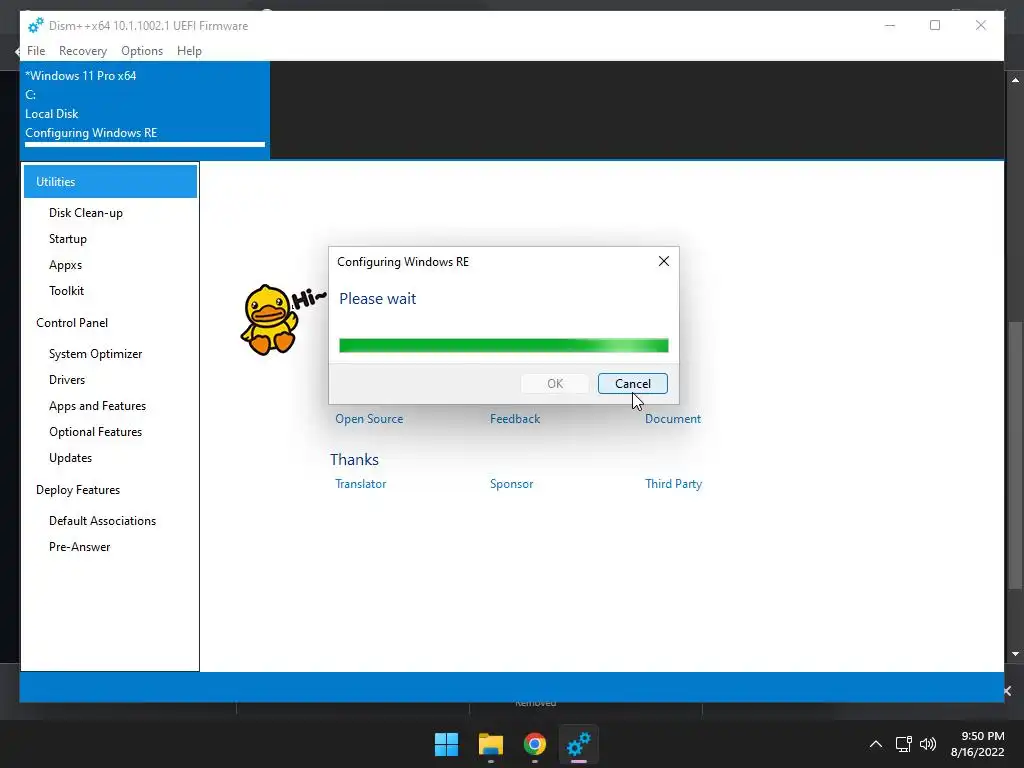The height and width of the screenshot is (768, 1024).
Task: Open Disk Clean-up in sidebar
Action: tap(86, 213)
